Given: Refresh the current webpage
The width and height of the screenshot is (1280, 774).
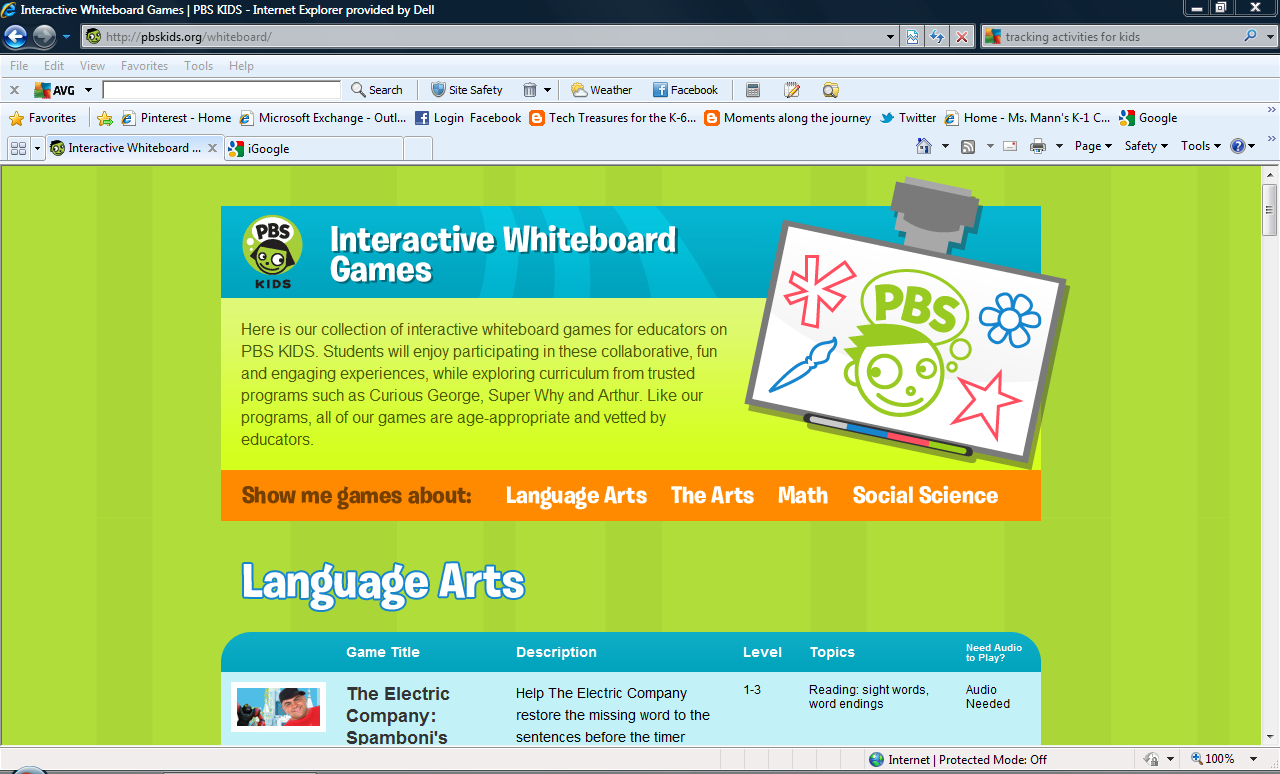Looking at the screenshot, I should pyautogui.click(x=937, y=36).
